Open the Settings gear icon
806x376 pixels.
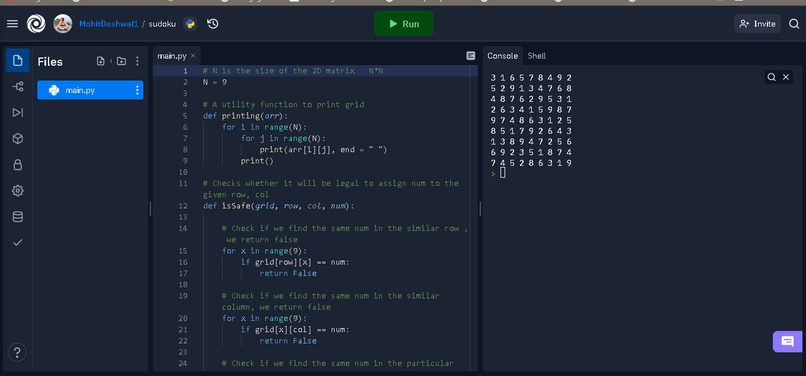pyautogui.click(x=17, y=191)
